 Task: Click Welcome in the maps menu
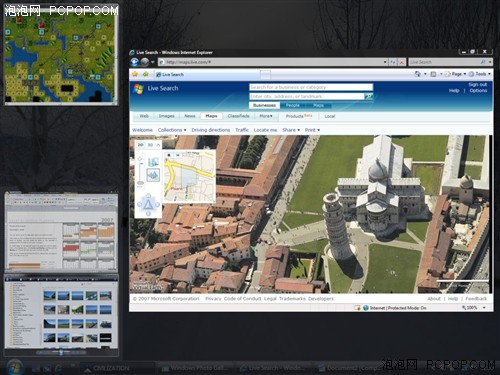[142, 130]
